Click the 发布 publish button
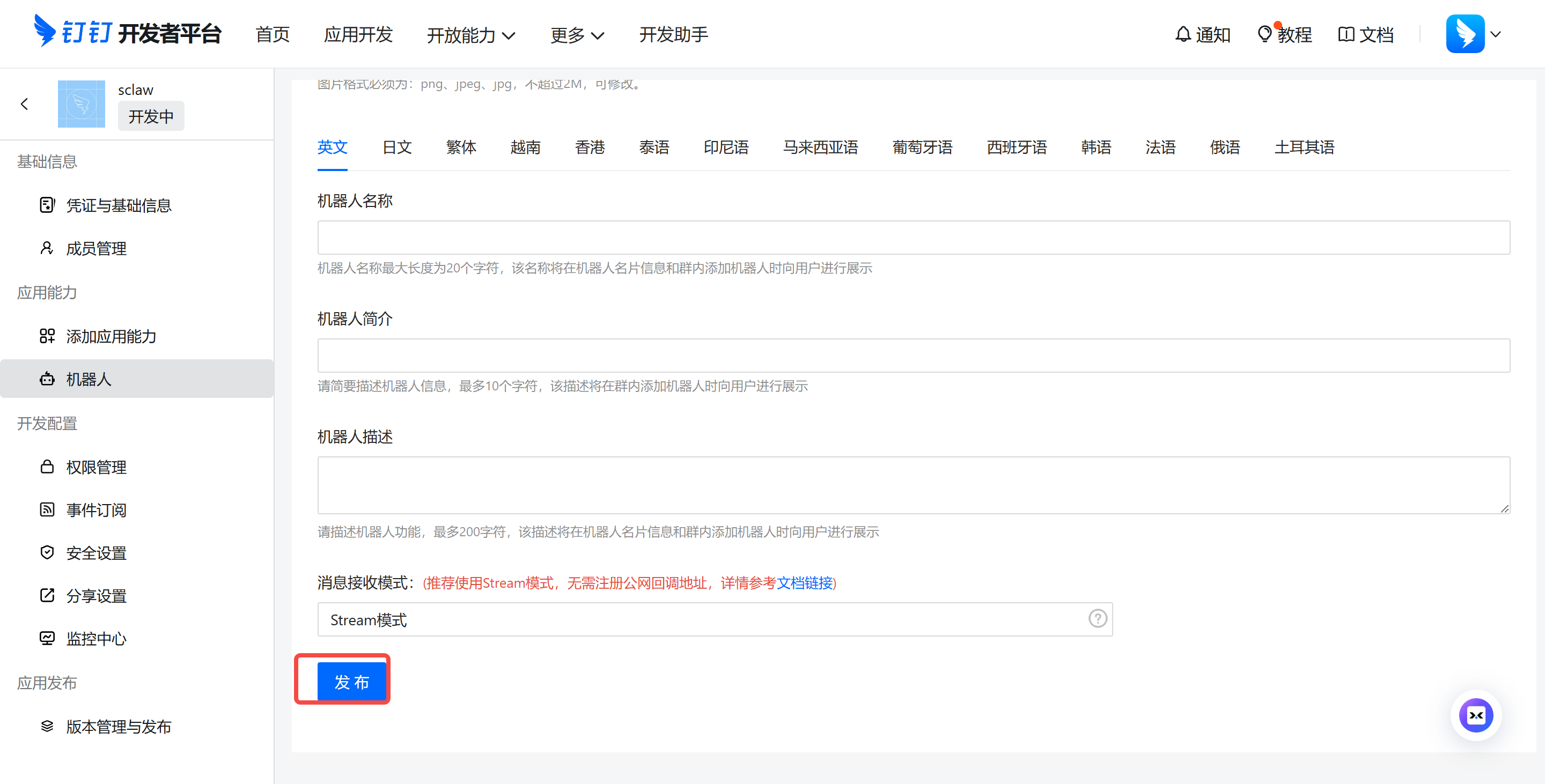Image resolution: width=1545 pixels, height=784 pixels. (x=351, y=682)
